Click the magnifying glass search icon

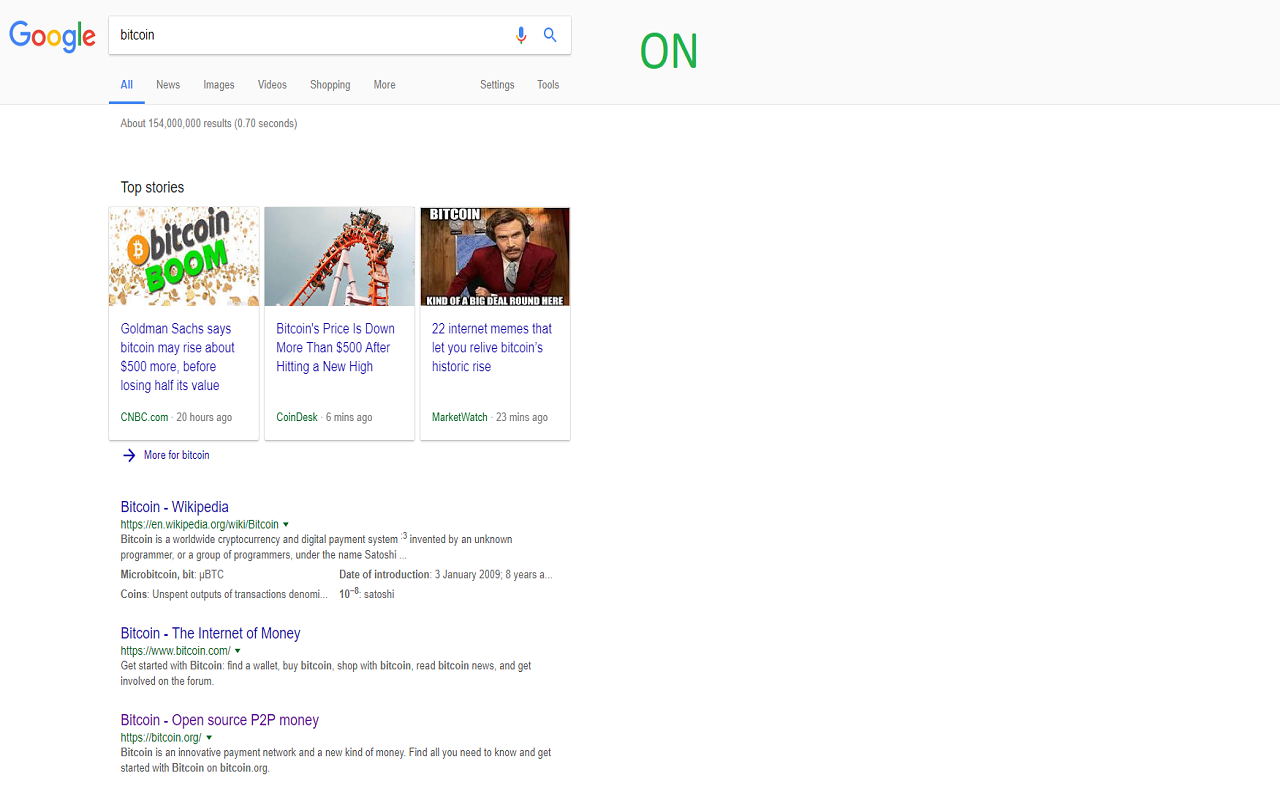pyautogui.click(x=550, y=35)
